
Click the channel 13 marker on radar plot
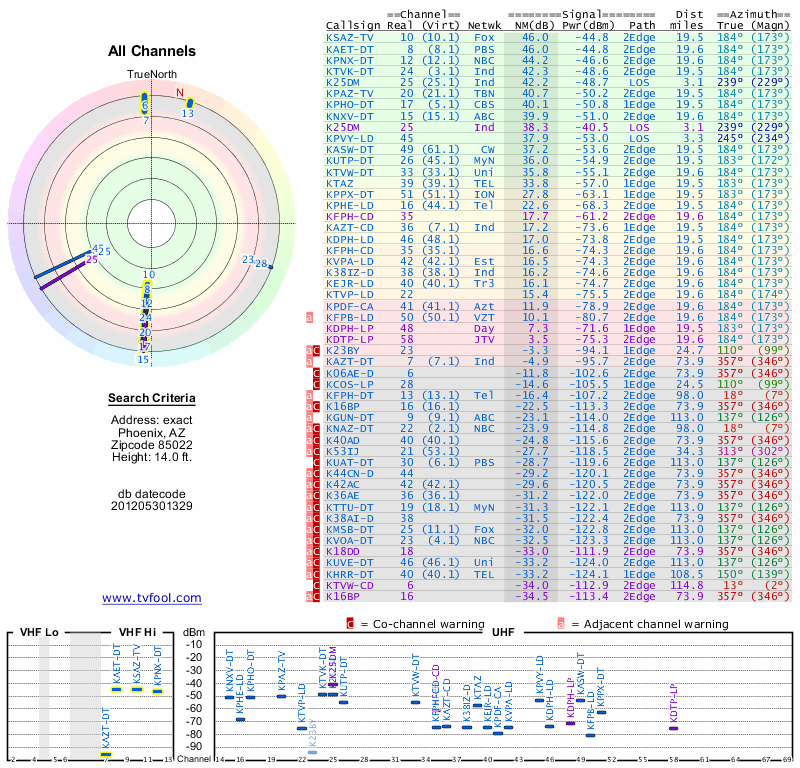coord(190,103)
